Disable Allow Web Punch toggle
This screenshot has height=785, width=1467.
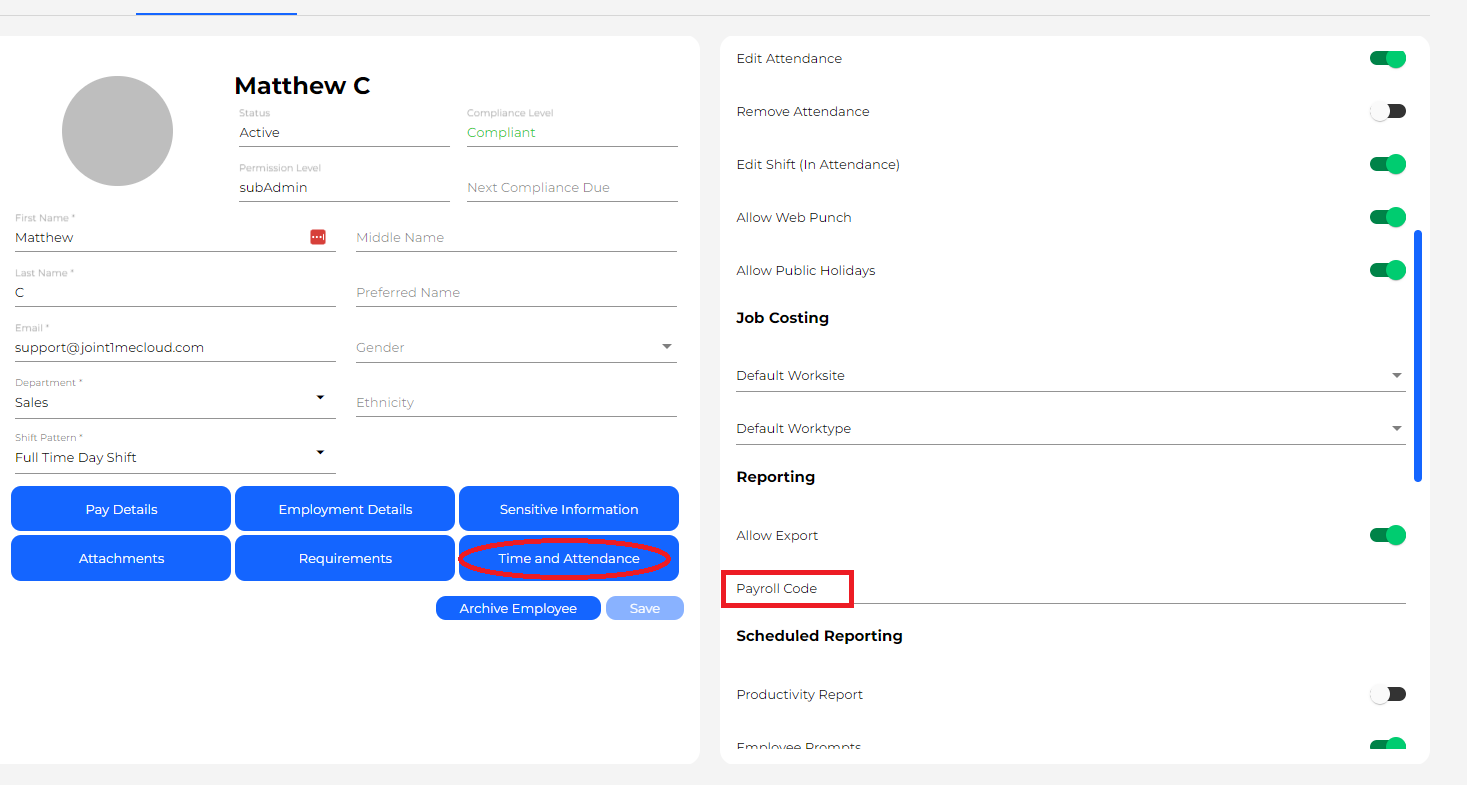pyautogui.click(x=1387, y=218)
